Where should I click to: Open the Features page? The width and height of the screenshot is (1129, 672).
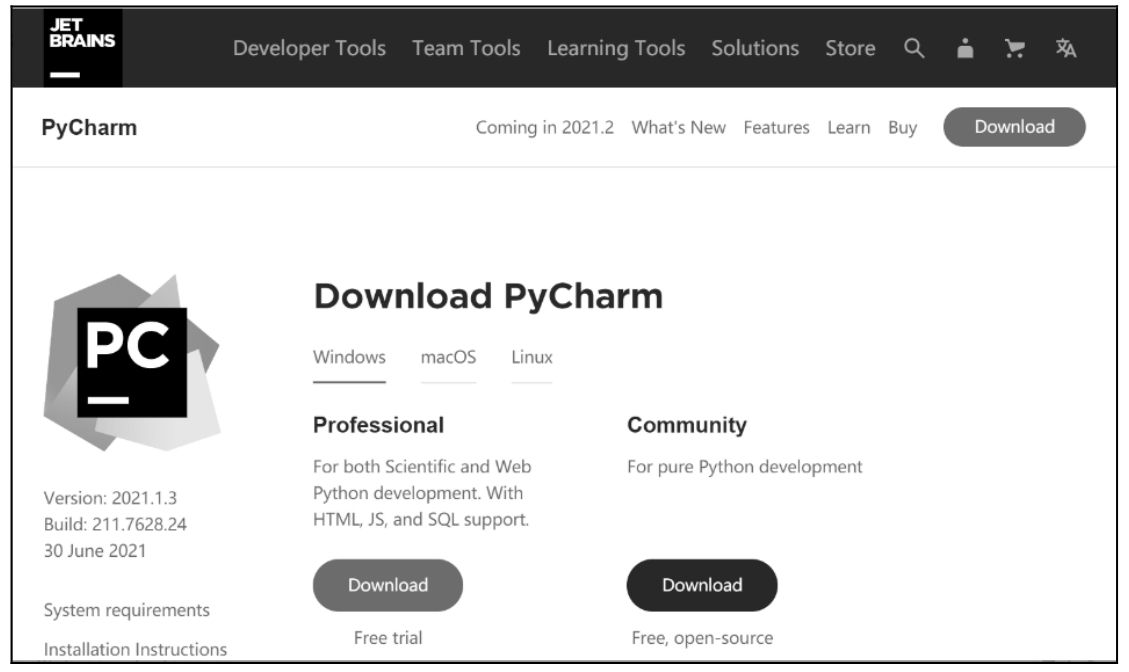tap(776, 127)
